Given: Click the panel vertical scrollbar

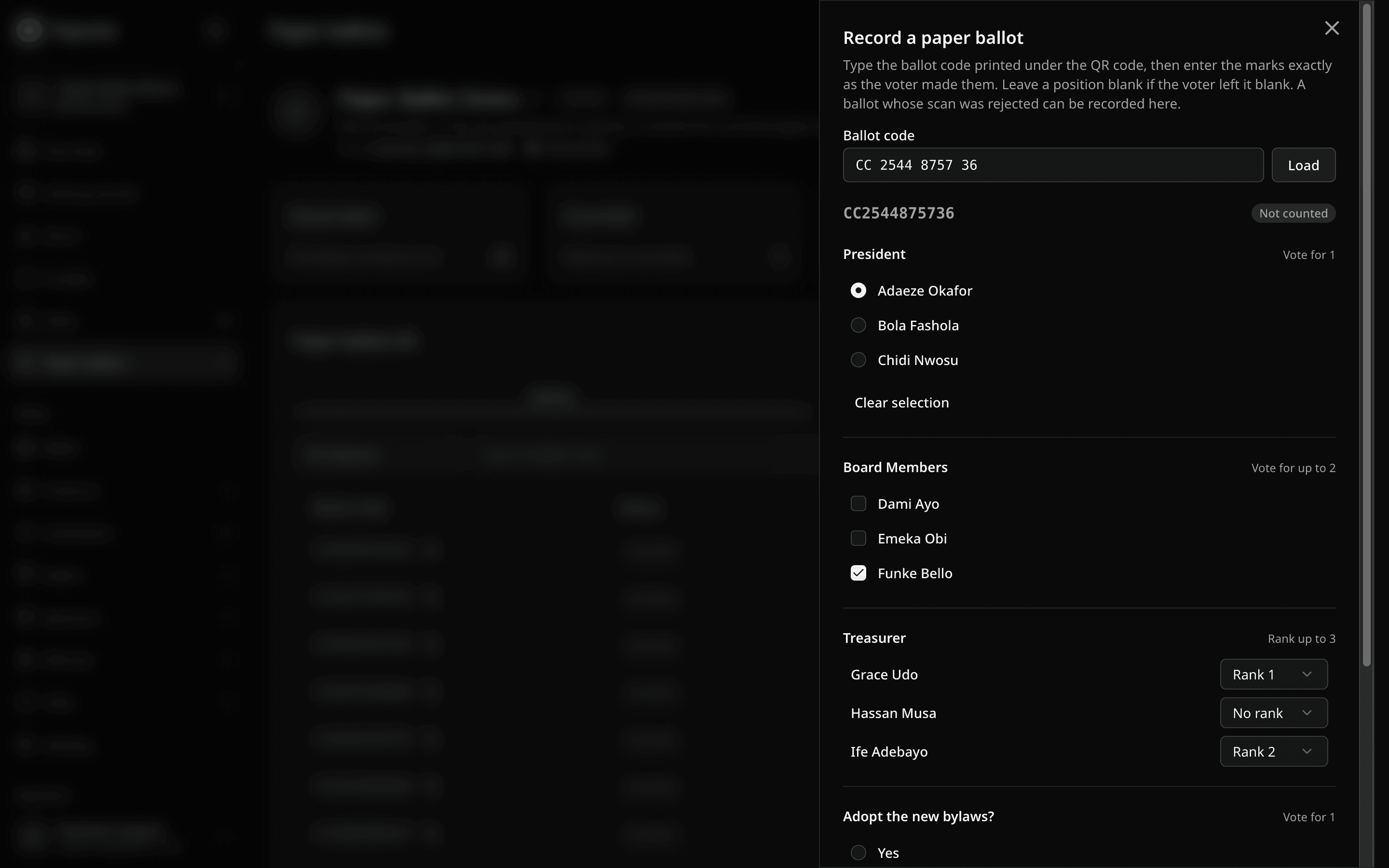Looking at the screenshot, I should coord(1367,335).
